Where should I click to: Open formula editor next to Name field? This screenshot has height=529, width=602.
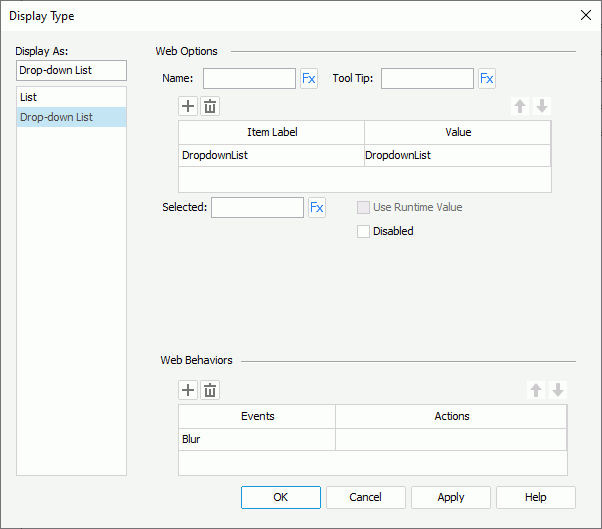(x=309, y=79)
